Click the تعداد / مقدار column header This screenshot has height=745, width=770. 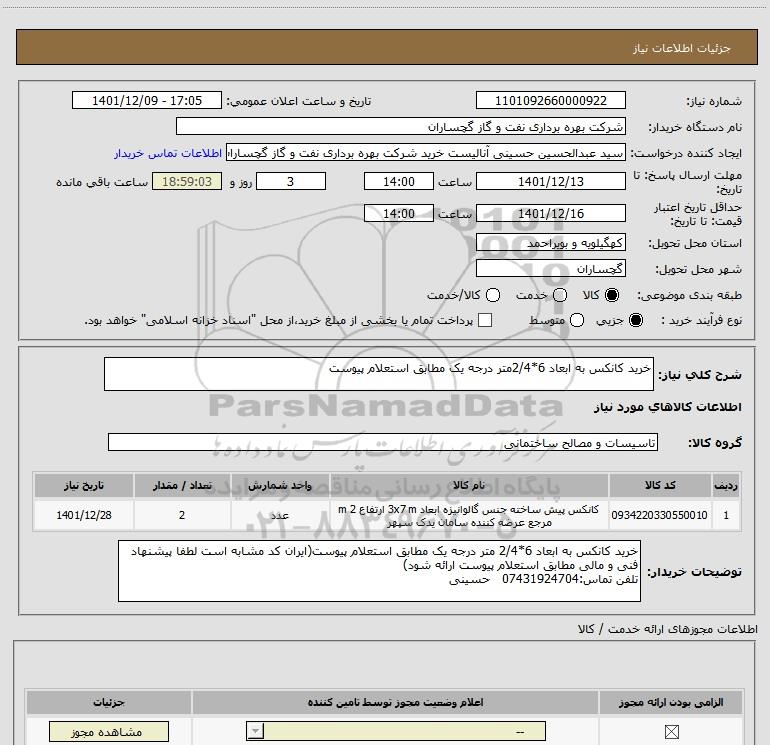(182, 486)
